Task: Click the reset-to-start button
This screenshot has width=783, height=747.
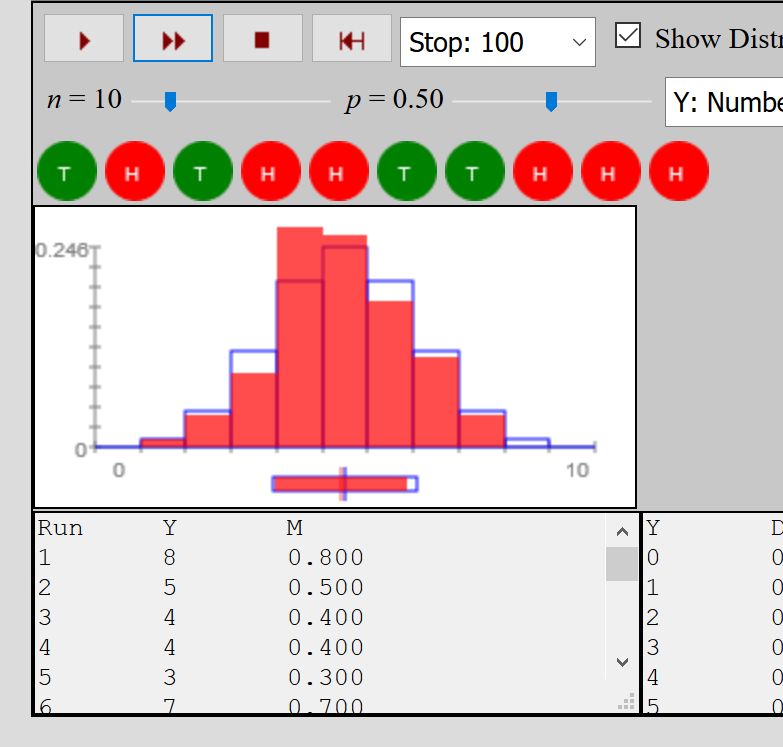Action: tap(352, 38)
